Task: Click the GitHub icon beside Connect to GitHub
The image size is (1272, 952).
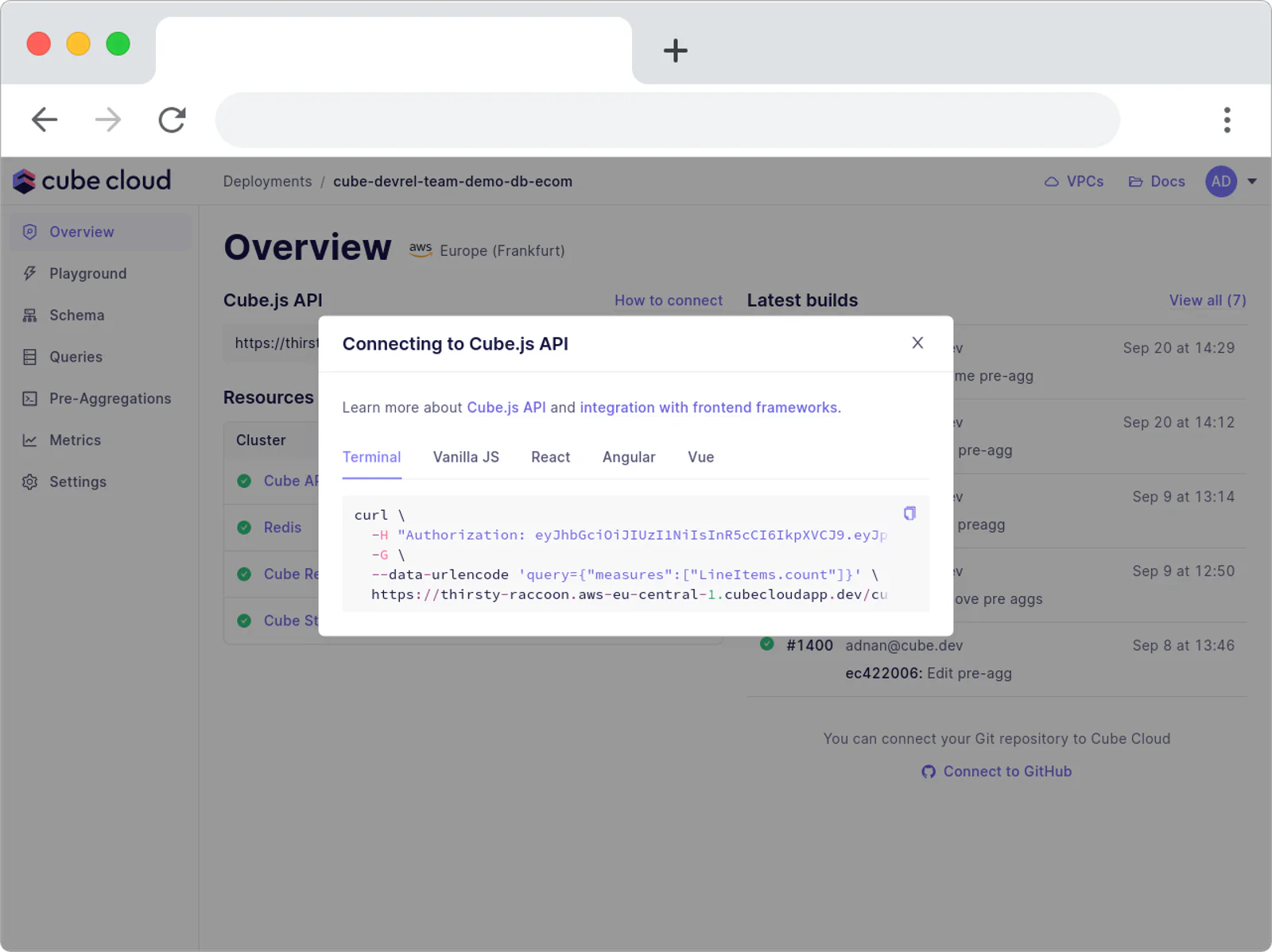Action: 928,772
